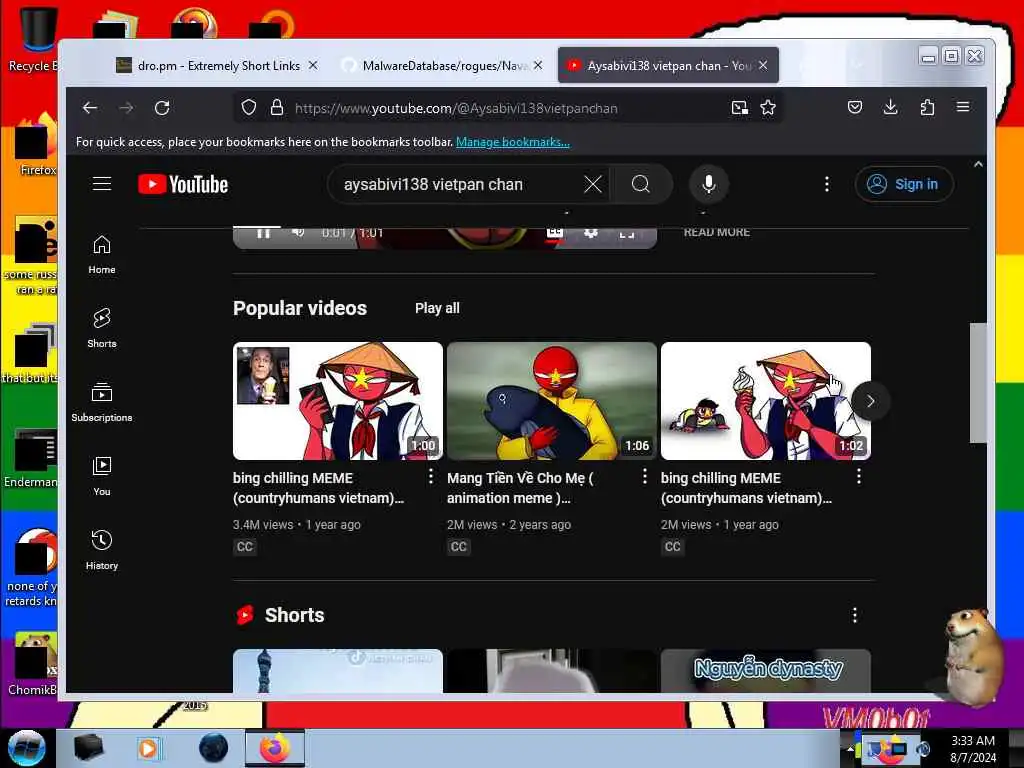The height and width of the screenshot is (768, 1024).
Task: Bookmark this page with the star icon
Action: [768, 108]
